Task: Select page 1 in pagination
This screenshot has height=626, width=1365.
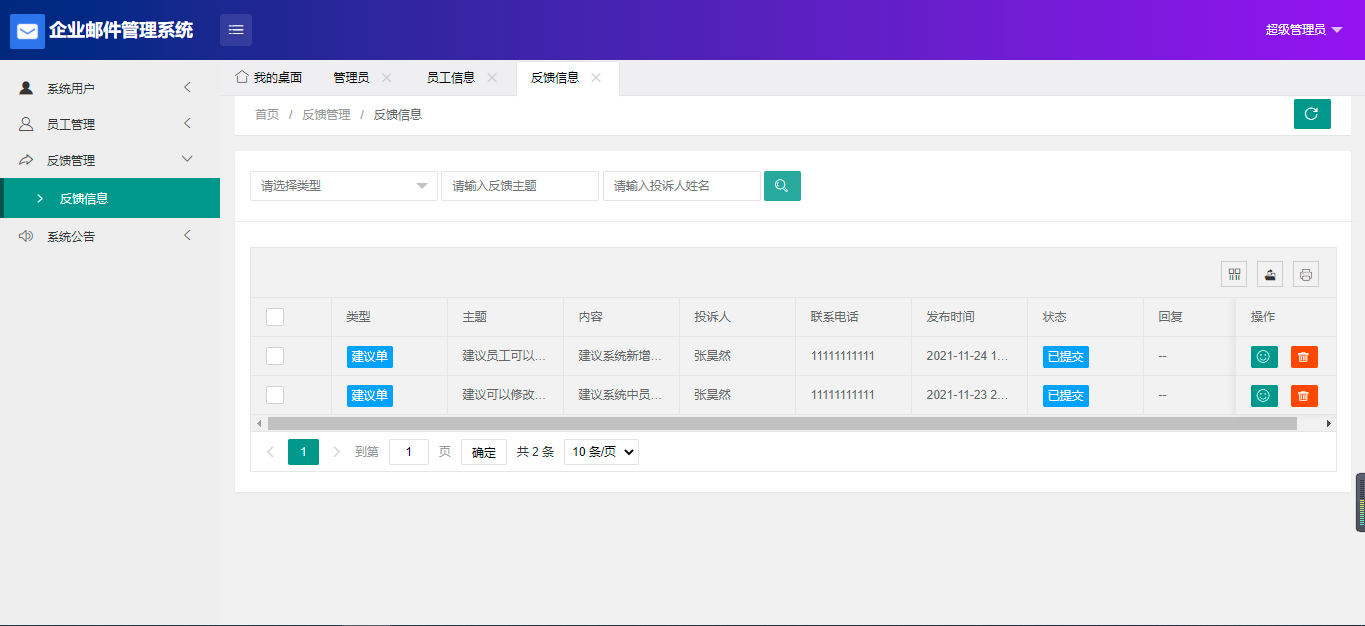Action: pyautogui.click(x=303, y=452)
